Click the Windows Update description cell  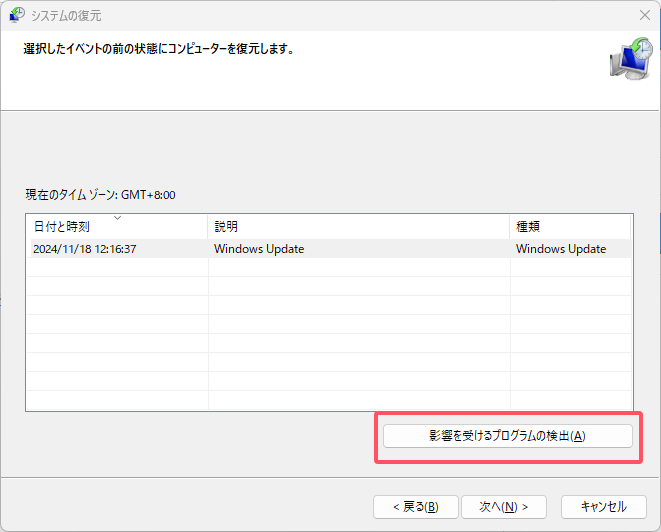pos(259,249)
